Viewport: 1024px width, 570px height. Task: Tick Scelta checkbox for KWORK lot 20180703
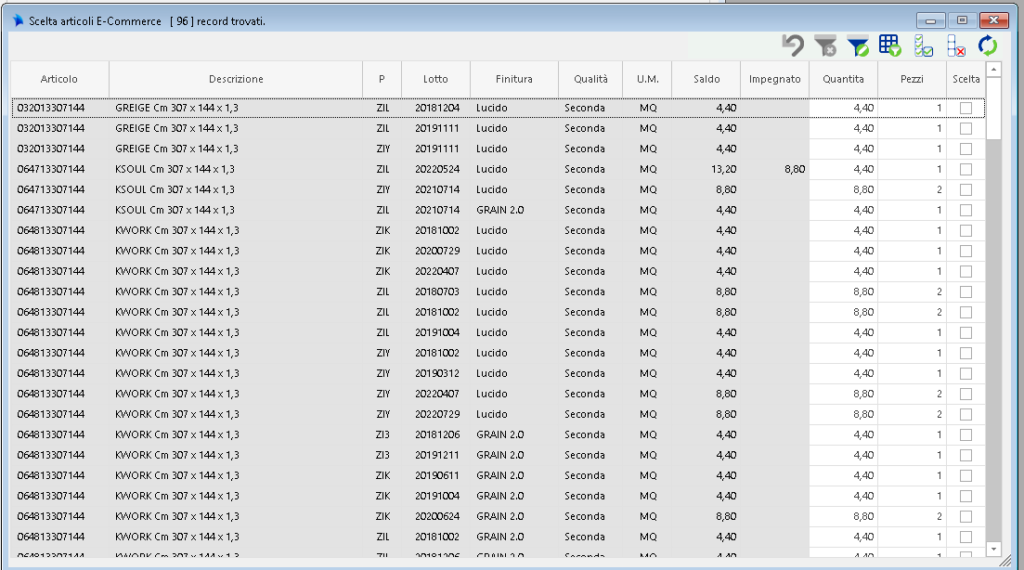pos(966,292)
